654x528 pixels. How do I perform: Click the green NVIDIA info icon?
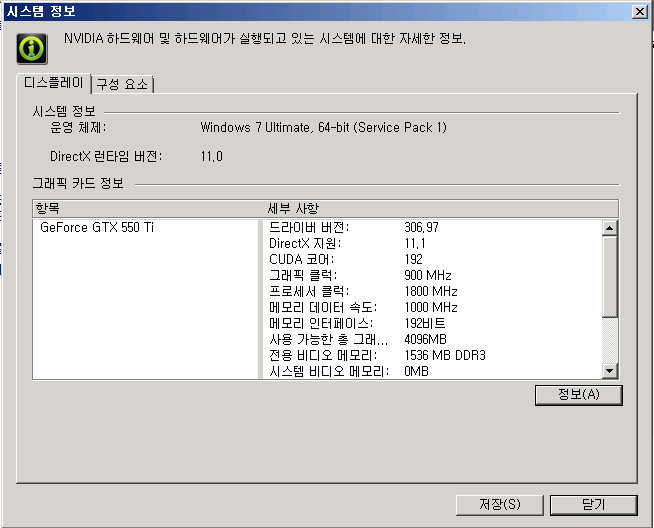(x=32, y=49)
